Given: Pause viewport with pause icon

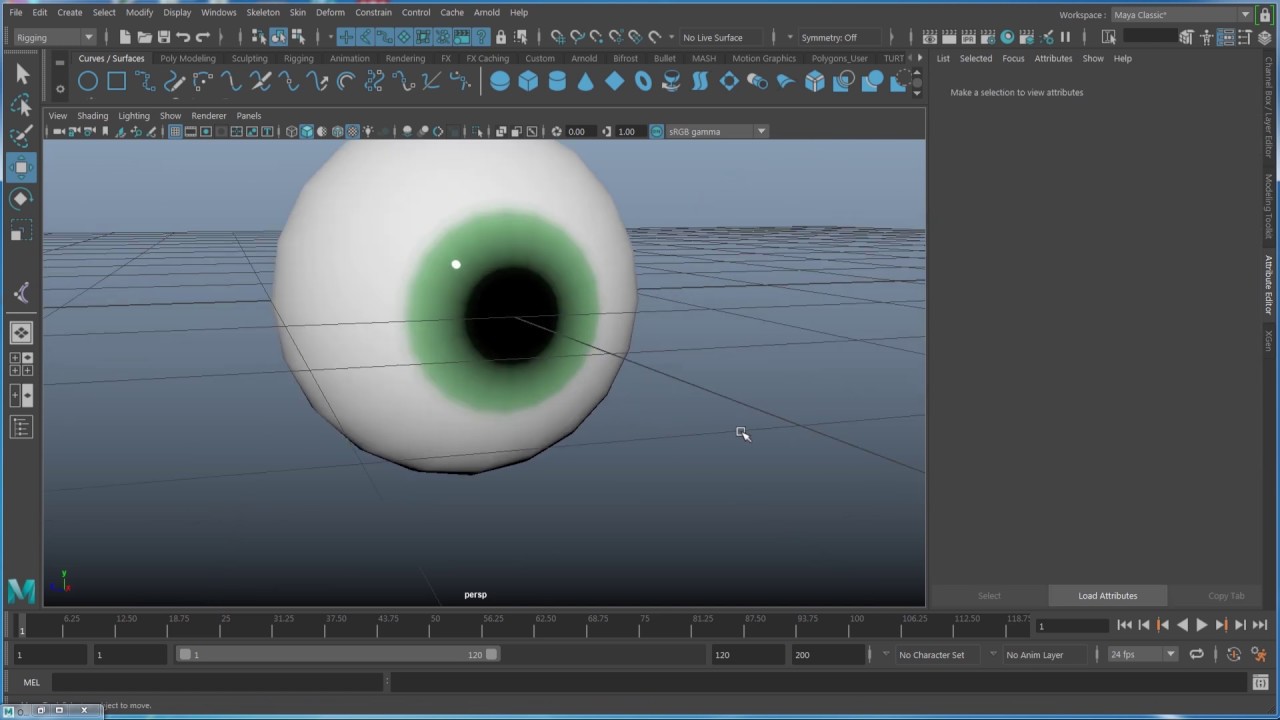Looking at the screenshot, I should click(1065, 37).
